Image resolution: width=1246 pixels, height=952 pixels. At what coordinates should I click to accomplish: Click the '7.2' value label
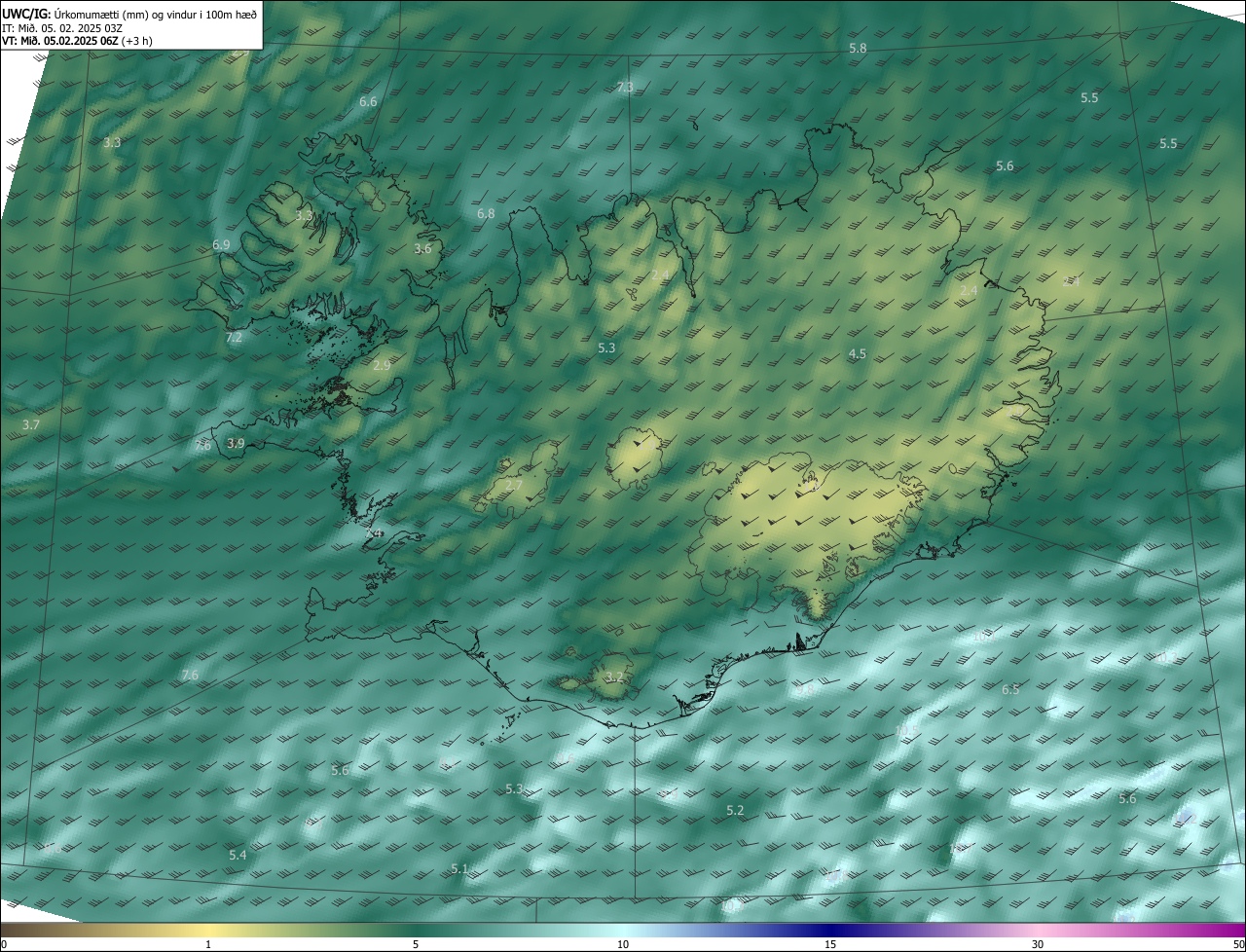tap(234, 337)
